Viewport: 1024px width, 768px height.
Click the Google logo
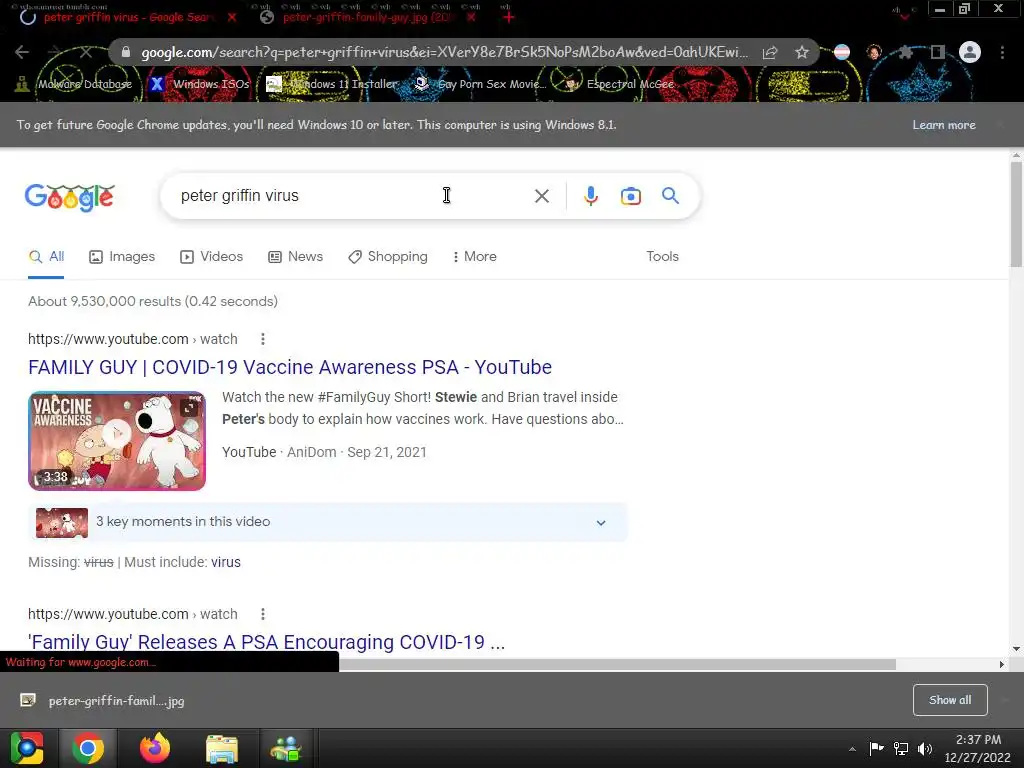pyautogui.click(x=70, y=197)
